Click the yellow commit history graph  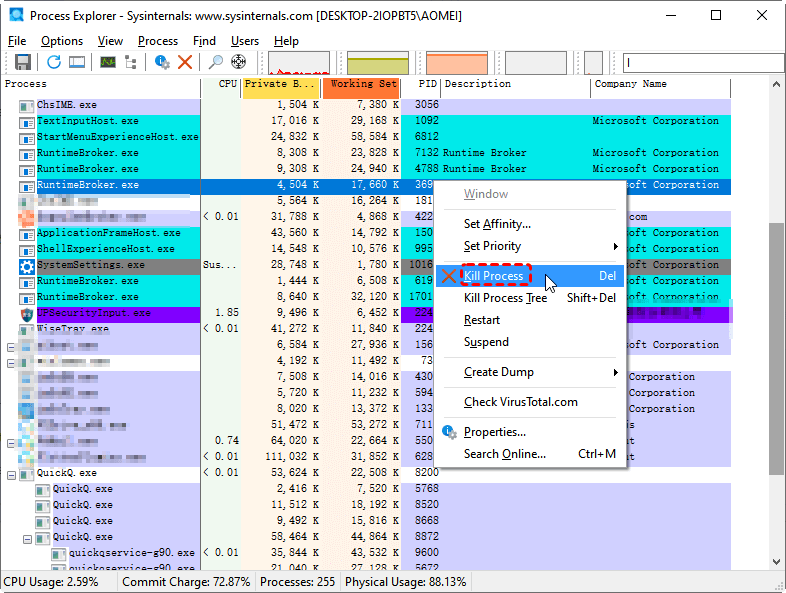tap(378, 63)
